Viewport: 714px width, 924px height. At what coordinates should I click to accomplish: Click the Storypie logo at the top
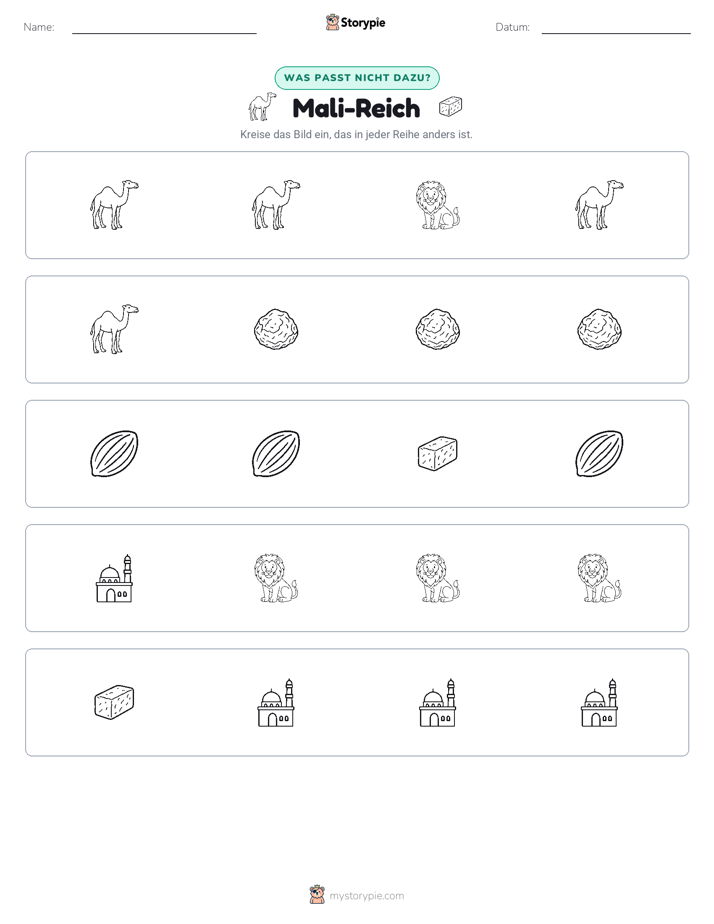coord(355,22)
